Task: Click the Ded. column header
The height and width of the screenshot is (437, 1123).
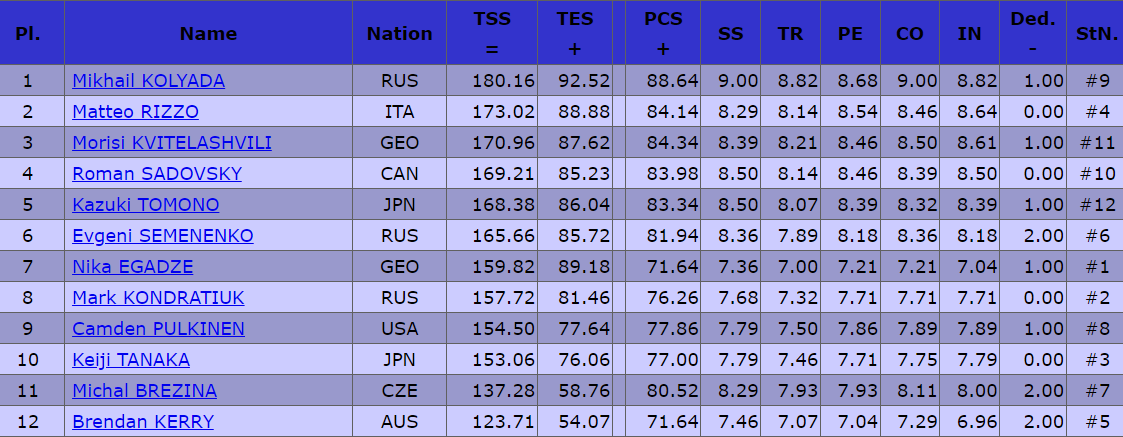Action: 1032,34
